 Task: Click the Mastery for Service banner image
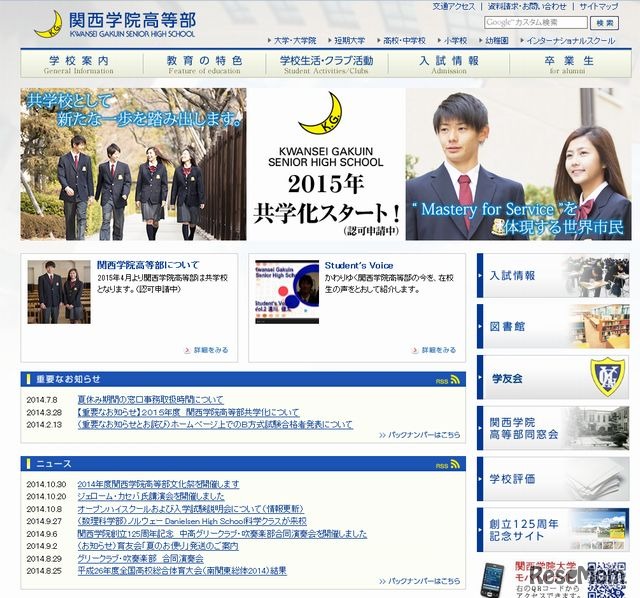pos(518,164)
